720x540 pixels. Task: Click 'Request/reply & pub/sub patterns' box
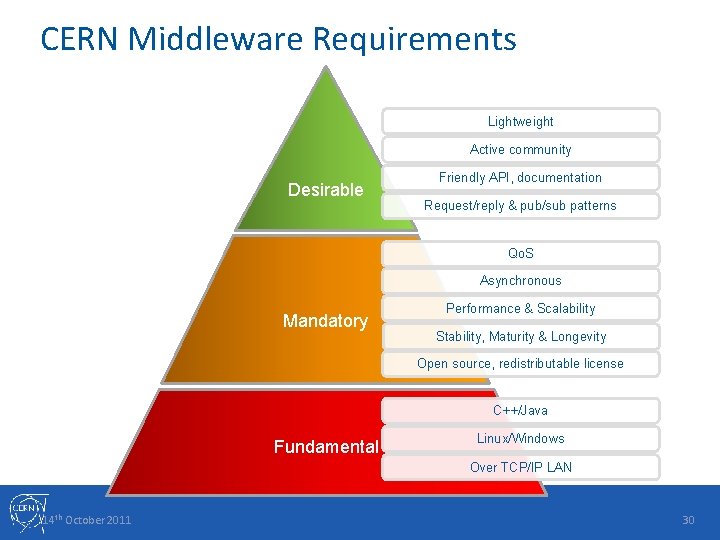[x=520, y=205]
